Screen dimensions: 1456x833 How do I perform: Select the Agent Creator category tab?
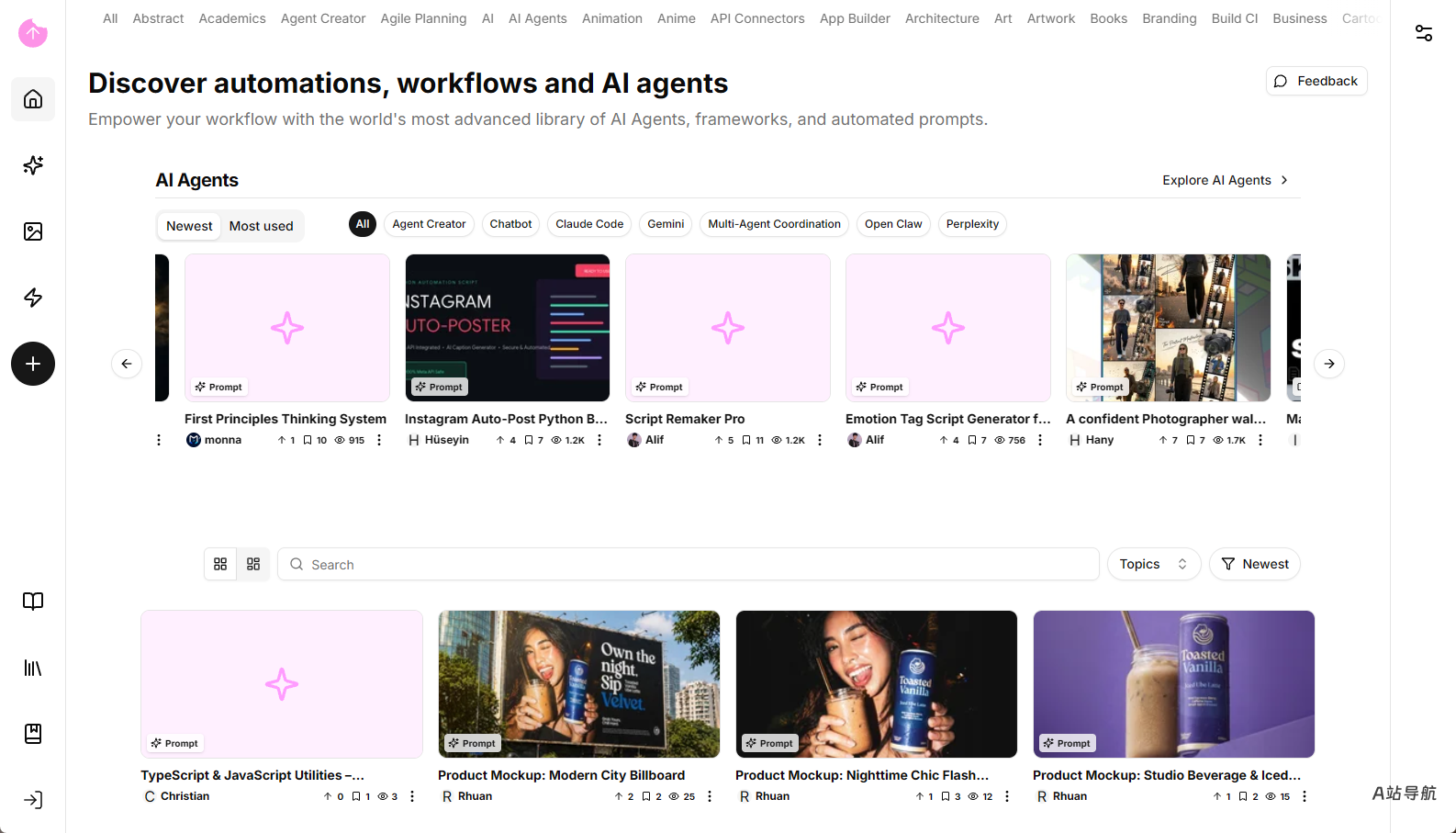click(323, 18)
